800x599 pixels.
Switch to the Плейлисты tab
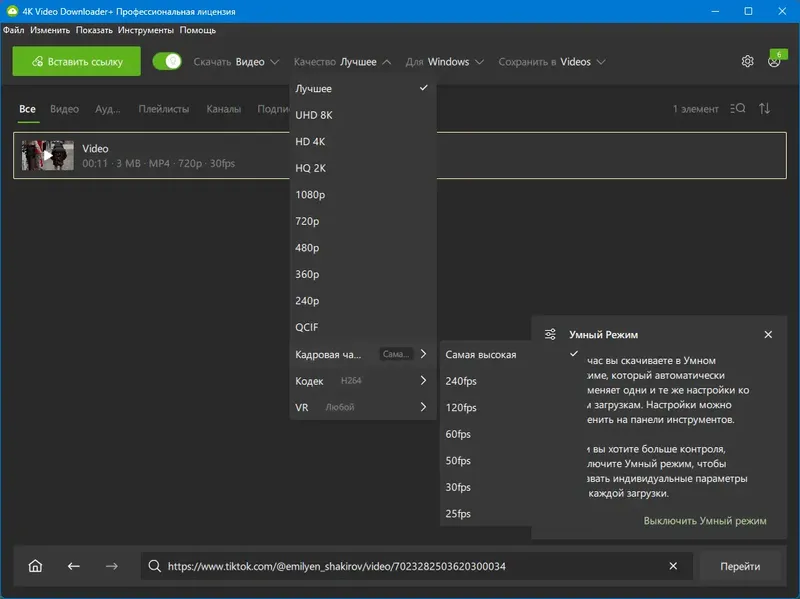164,109
